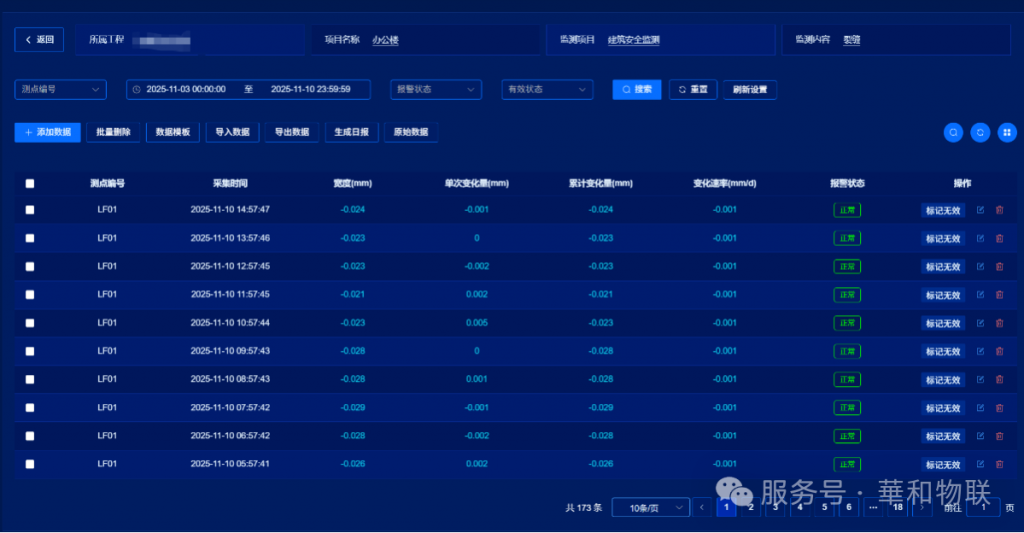The image size is (1024, 533).
Task: Open the 测点编号 dropdown filter
Action: (61, 89)
